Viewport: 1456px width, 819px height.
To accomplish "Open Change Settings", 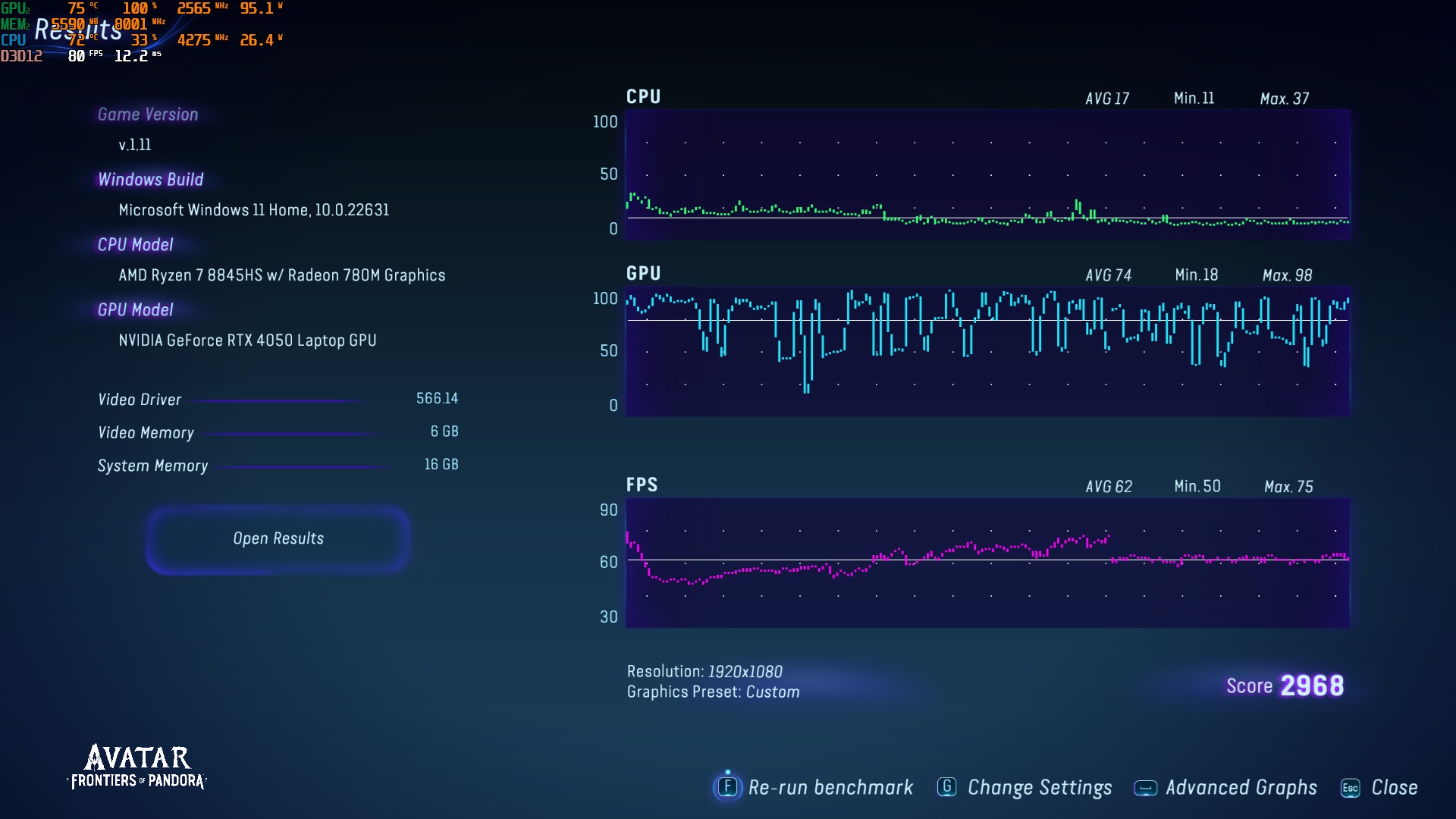I will [x=1039, y=788].
